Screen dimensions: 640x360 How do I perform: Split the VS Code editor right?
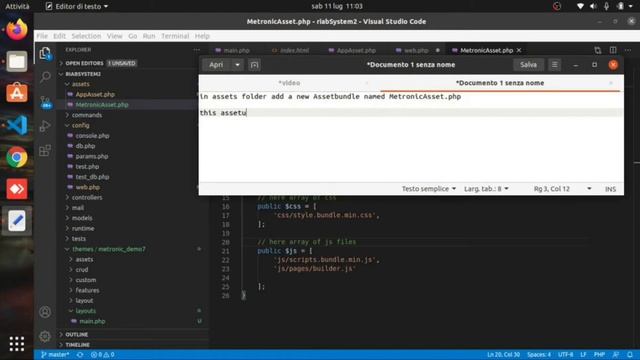pyautogui.click(x=613, y=50)
